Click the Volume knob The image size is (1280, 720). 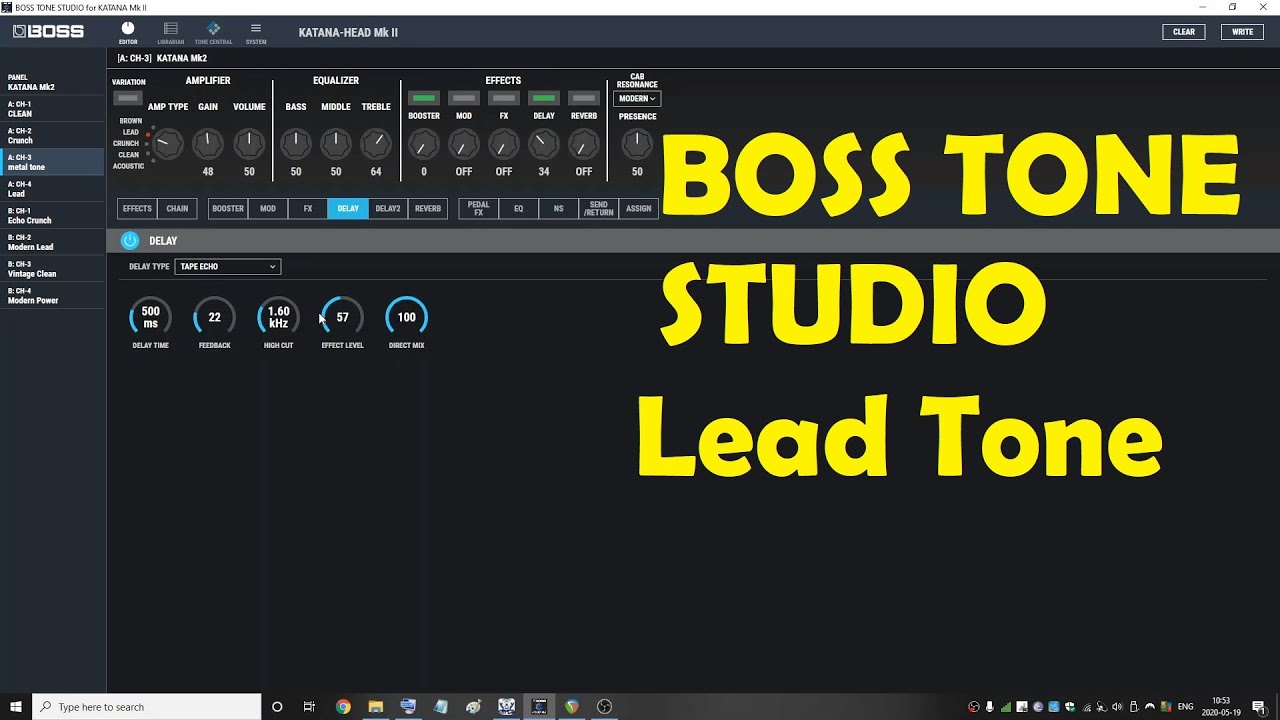coord(249,144)
